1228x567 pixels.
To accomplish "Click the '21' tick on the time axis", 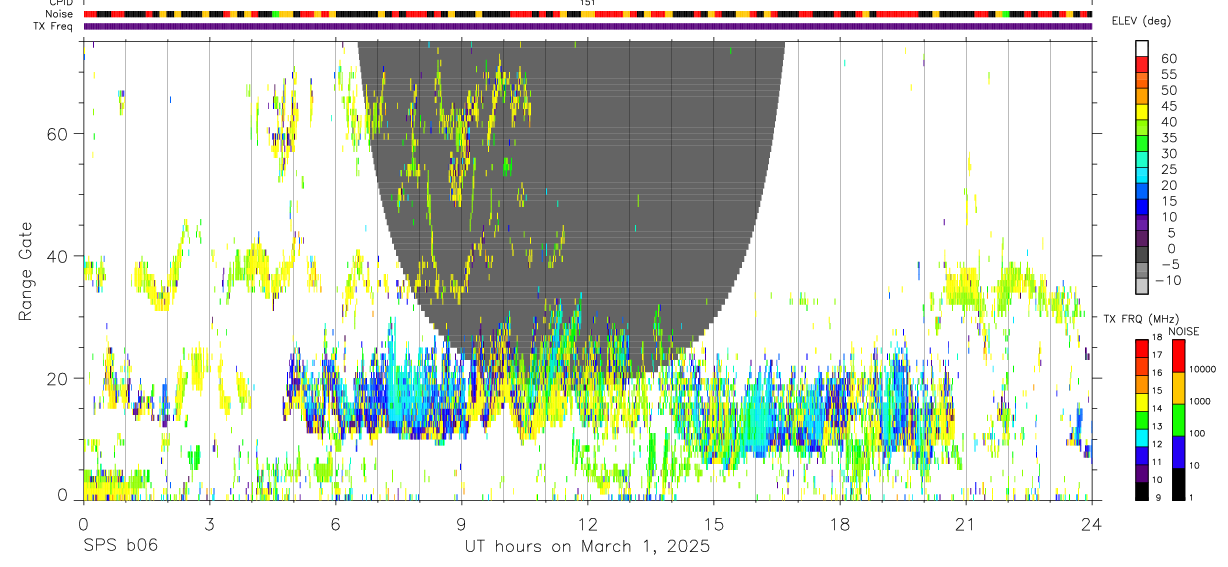I will click(x=965, y=524).
